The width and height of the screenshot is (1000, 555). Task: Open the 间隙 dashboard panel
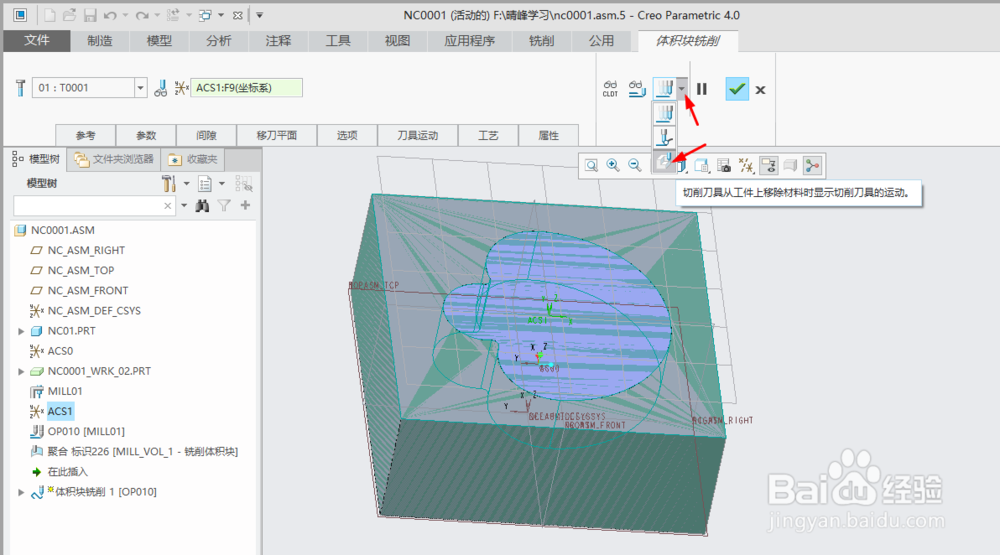[x=206, y=135]
